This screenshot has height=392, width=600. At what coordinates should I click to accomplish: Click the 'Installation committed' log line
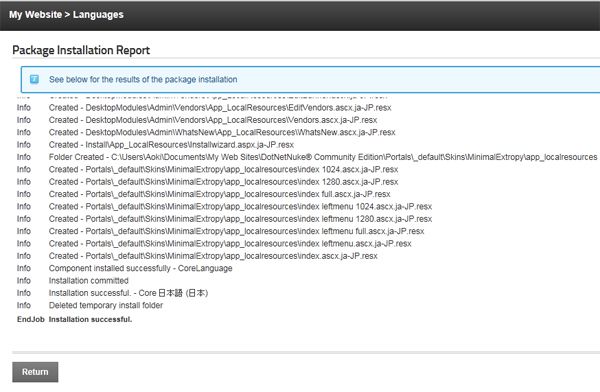[x=89, y=280]
